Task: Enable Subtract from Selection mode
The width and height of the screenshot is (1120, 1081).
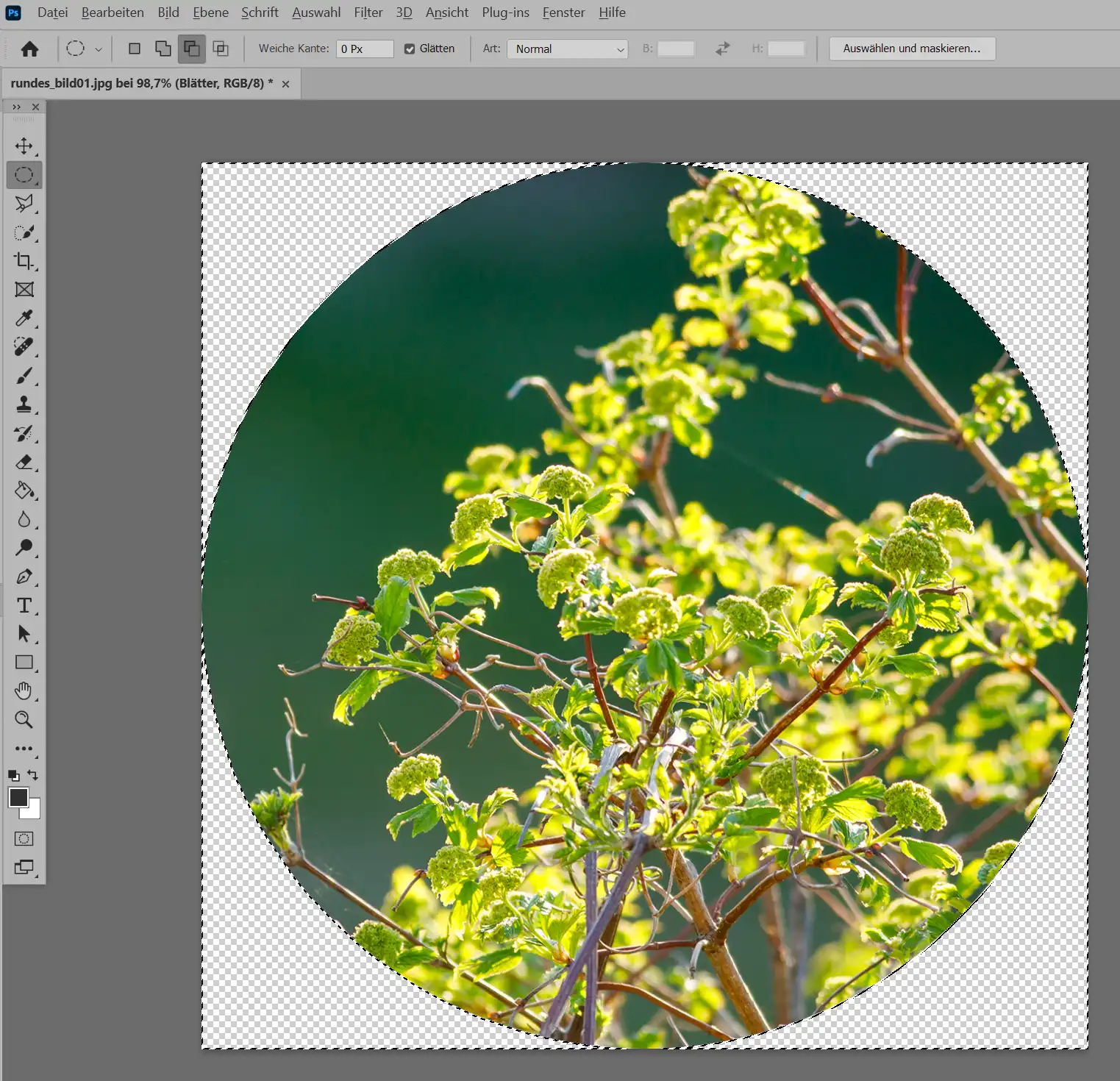Action: pos(192,49)
